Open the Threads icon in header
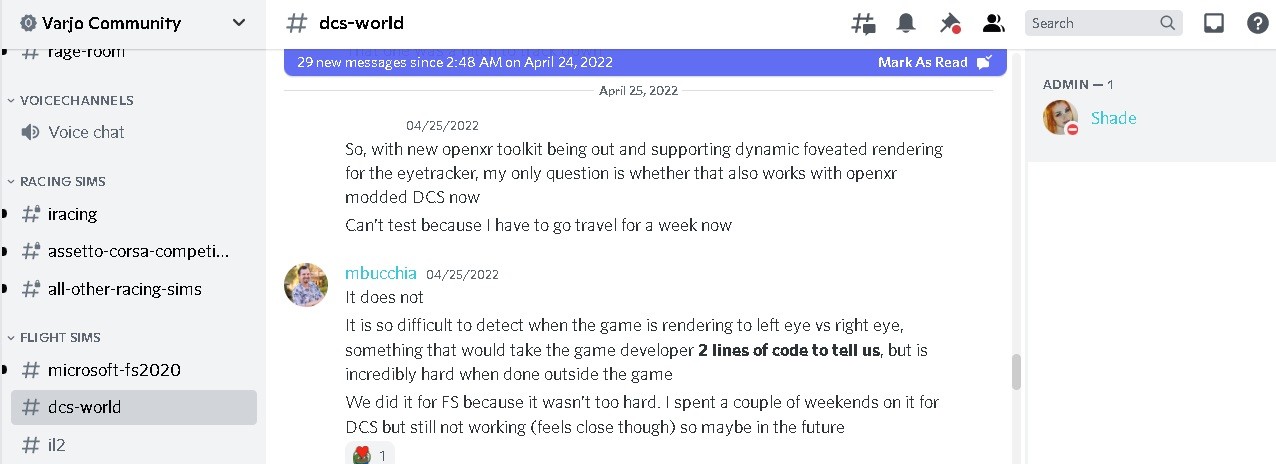This screenshot has width=1276, height=464. click(863, 23)
